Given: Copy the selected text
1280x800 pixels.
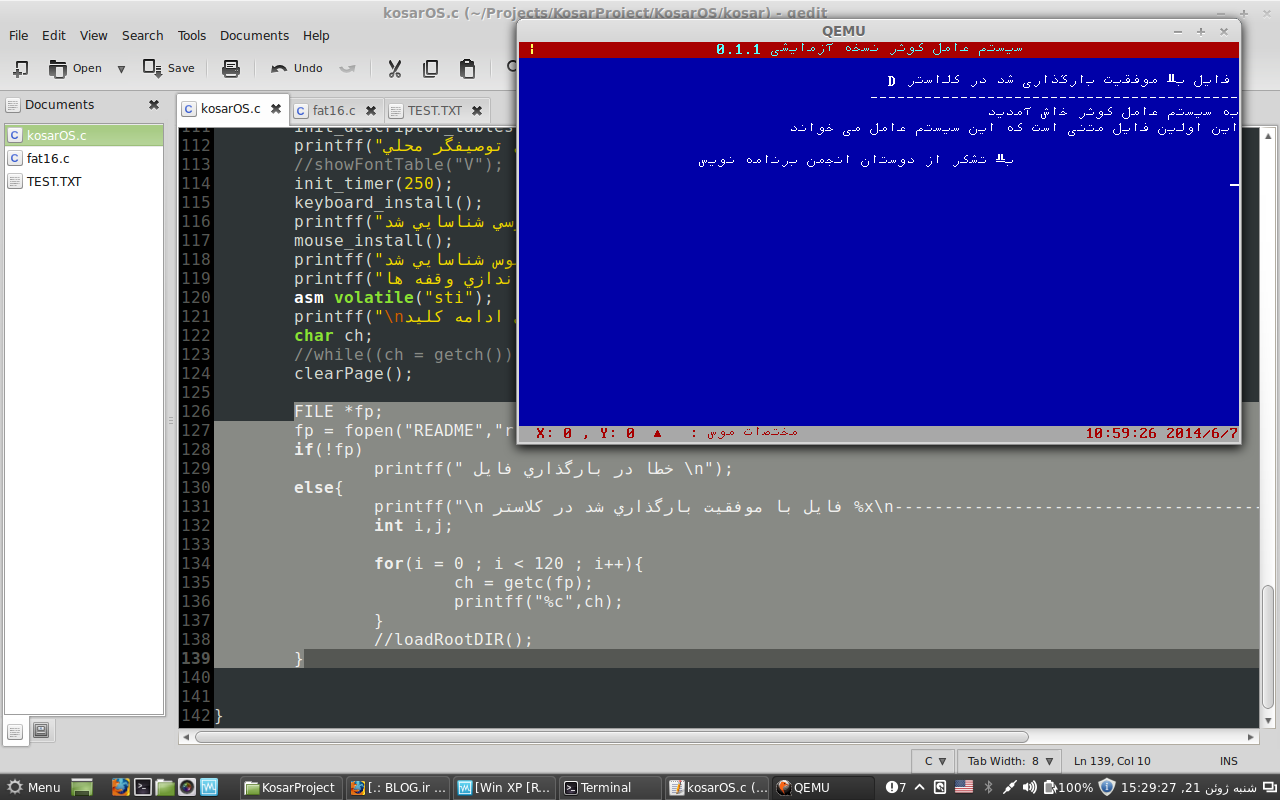Looking at the screenshot, I should (430, 68).
